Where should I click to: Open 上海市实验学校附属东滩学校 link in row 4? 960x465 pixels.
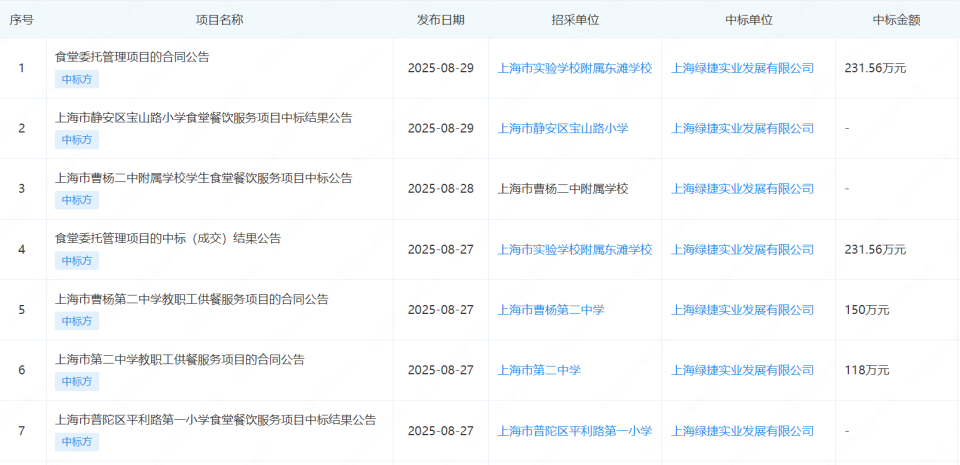pyautogui.click(x=575, y=250)
